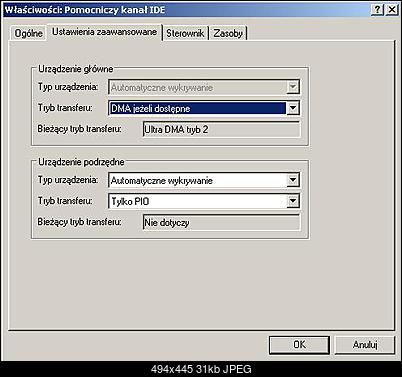Click the main device Bieżący tryb transferu label

coord(79,129)
